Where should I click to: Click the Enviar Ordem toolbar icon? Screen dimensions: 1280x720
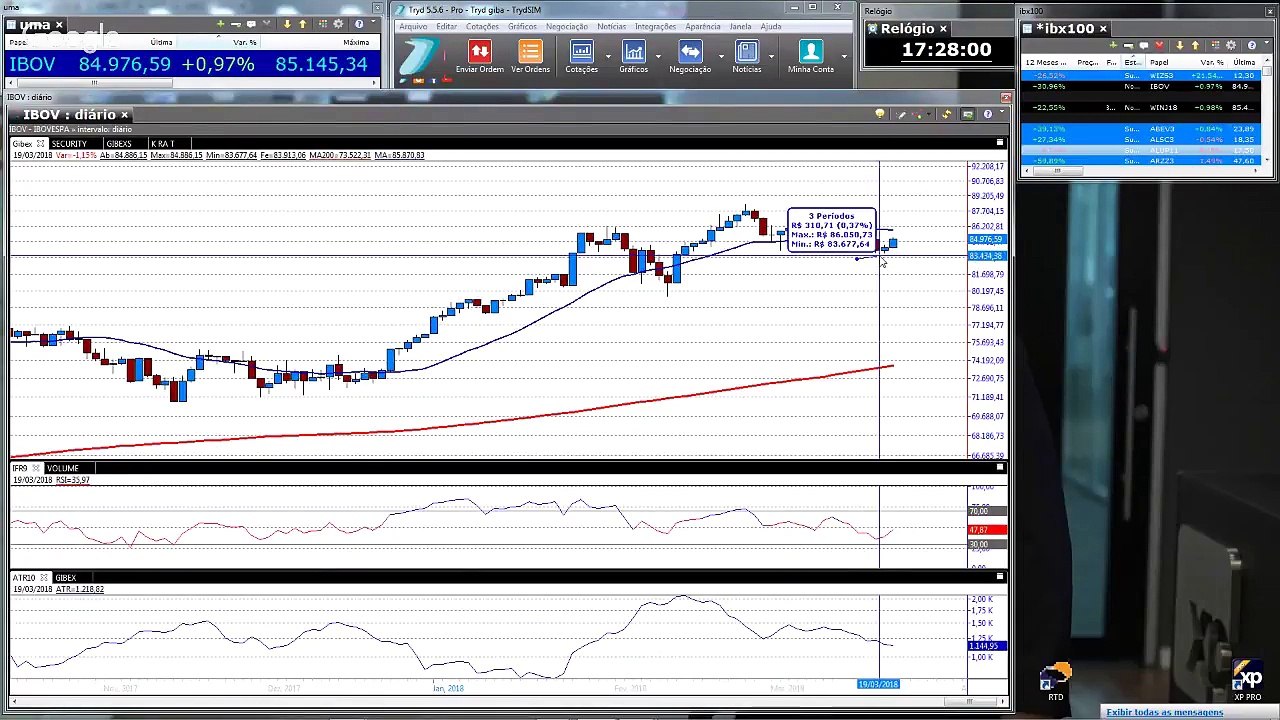tap(479, 56)
